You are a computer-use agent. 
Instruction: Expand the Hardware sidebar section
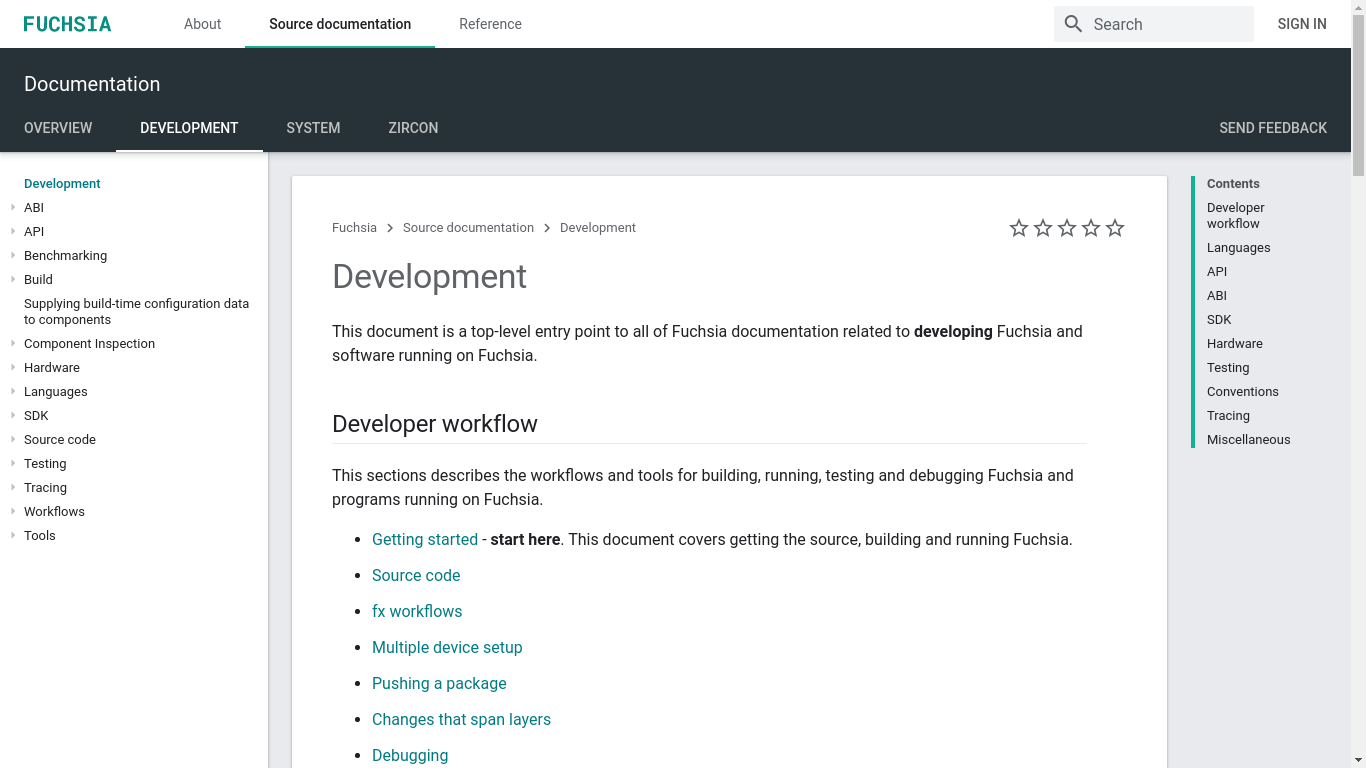pos(13,368)
